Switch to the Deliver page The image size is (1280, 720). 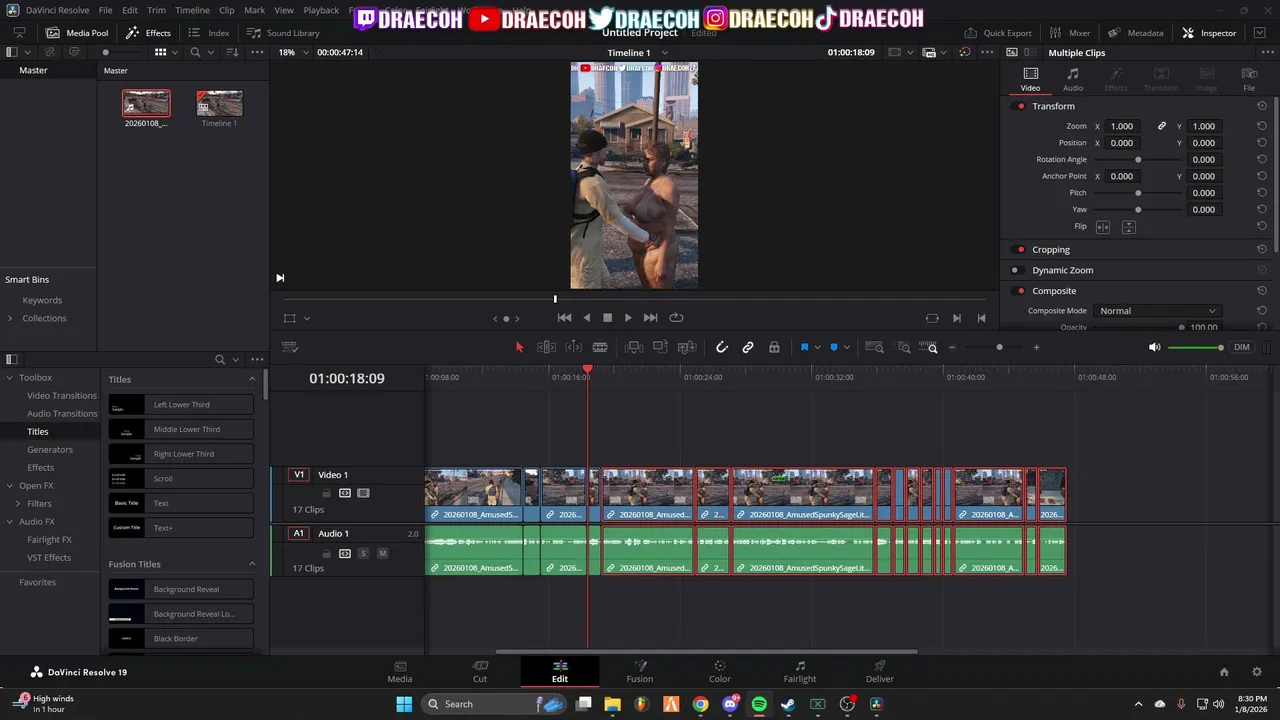[x=880, y=671]
